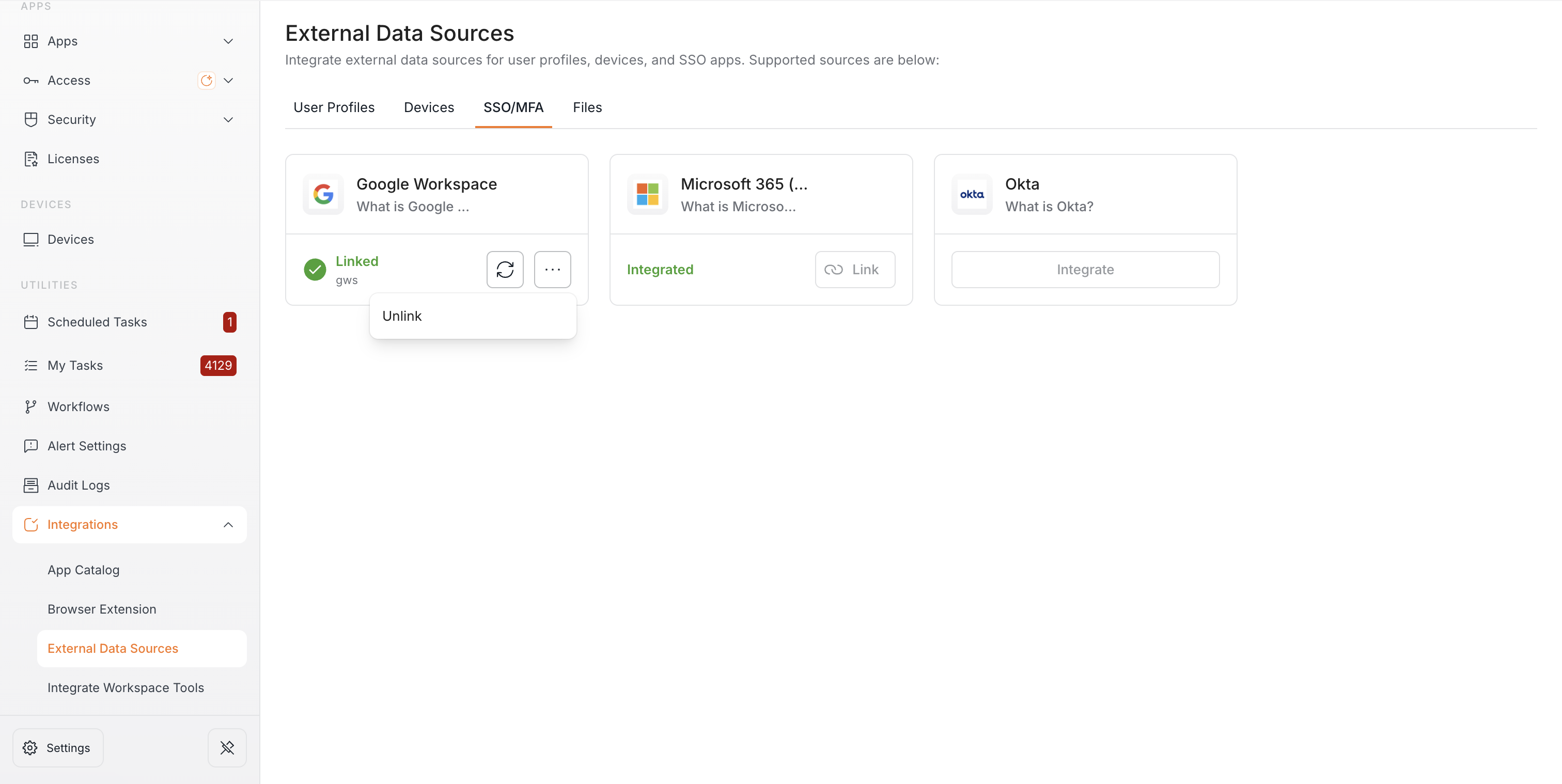Click the 'gws' account label

click(347, 280)
